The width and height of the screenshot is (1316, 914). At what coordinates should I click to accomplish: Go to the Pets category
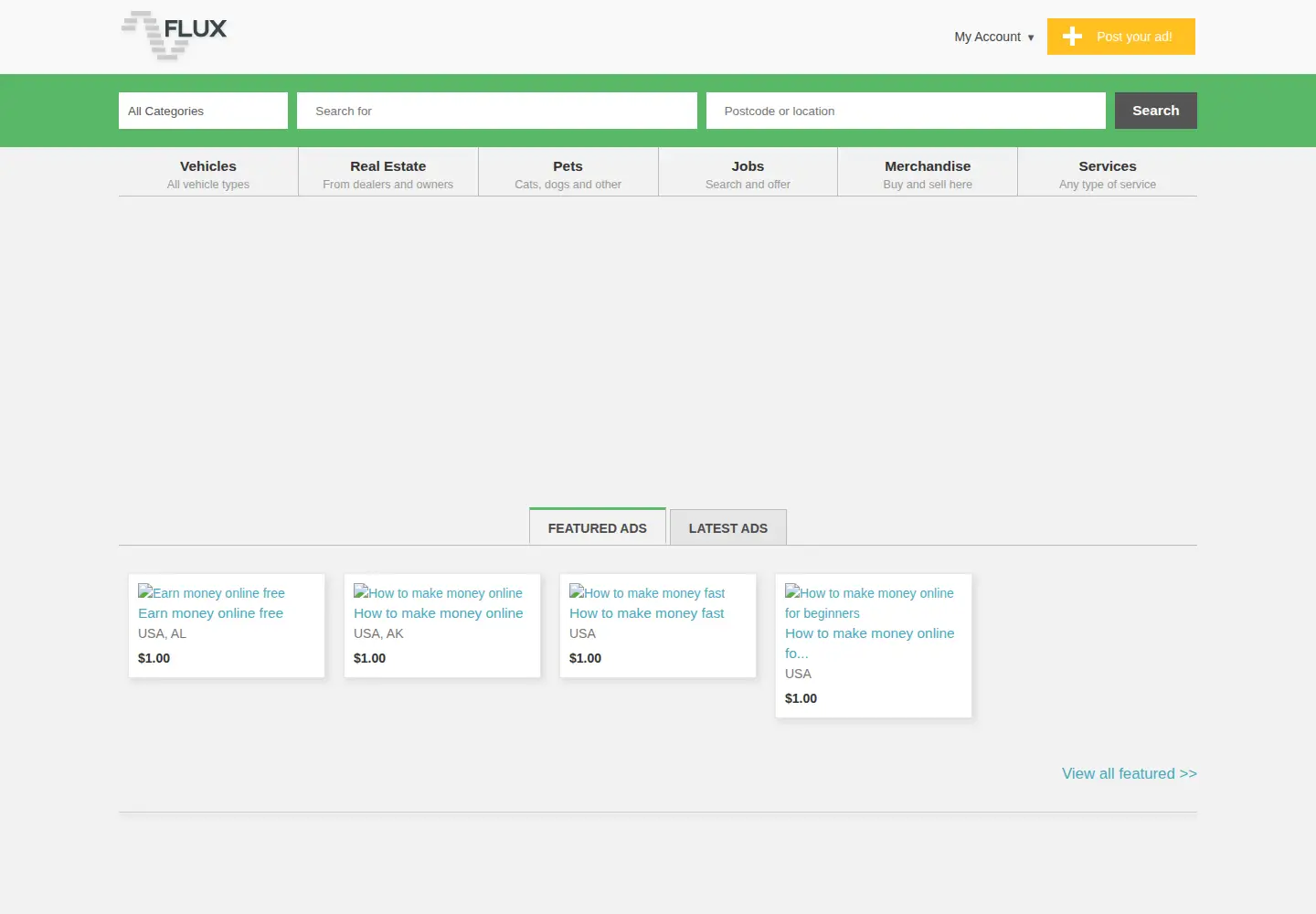pyautogui.click(x=568, y=174)
